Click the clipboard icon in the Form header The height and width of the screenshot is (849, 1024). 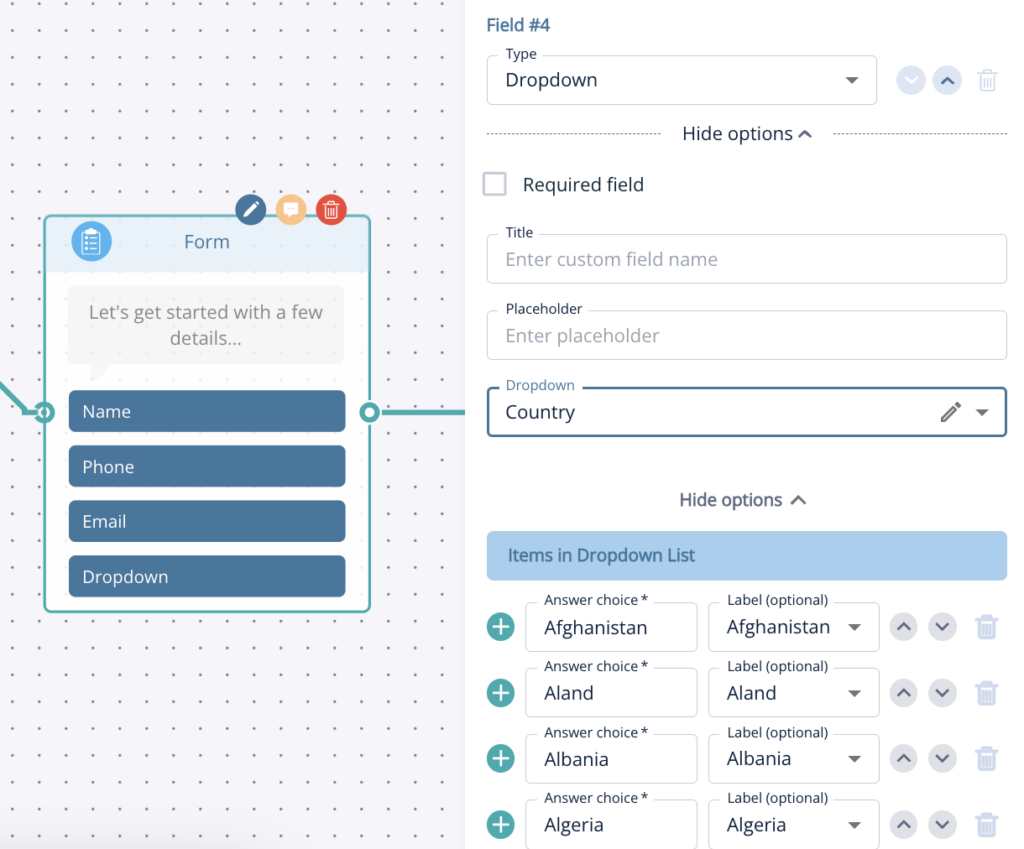[91, 241]
